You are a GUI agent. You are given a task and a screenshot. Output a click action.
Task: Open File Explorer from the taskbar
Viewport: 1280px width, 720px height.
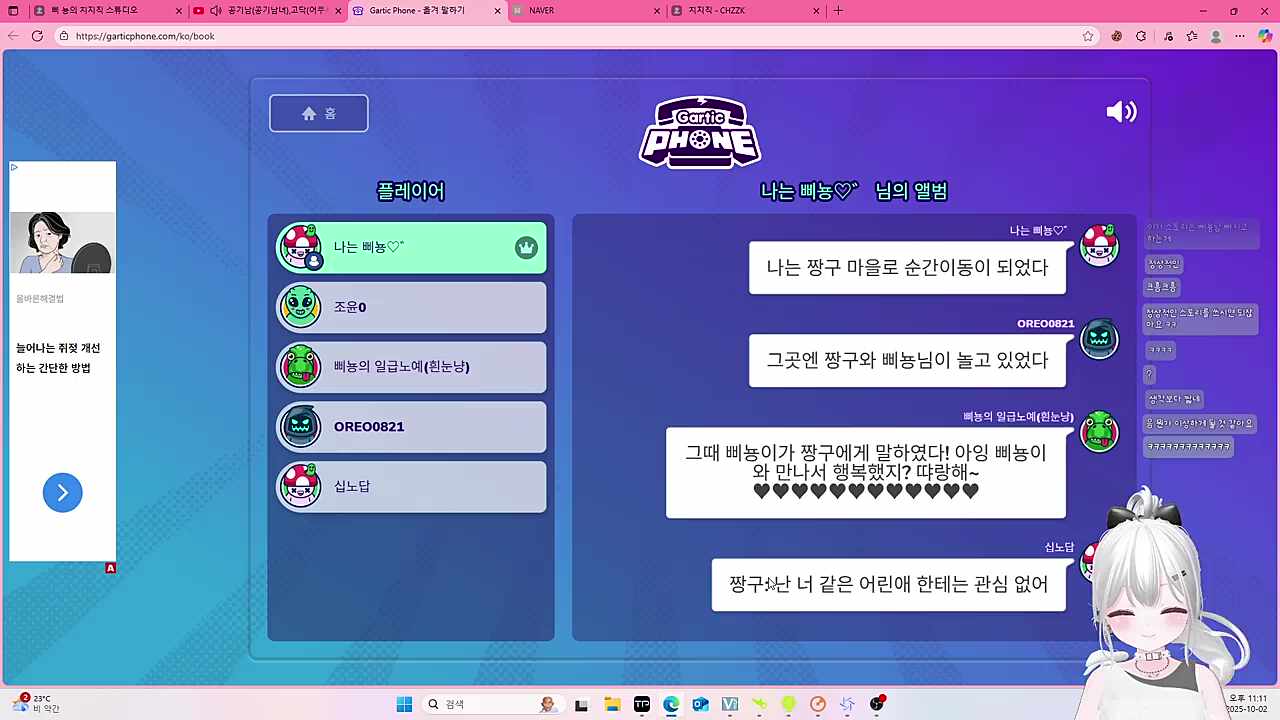tap(612, 704)
